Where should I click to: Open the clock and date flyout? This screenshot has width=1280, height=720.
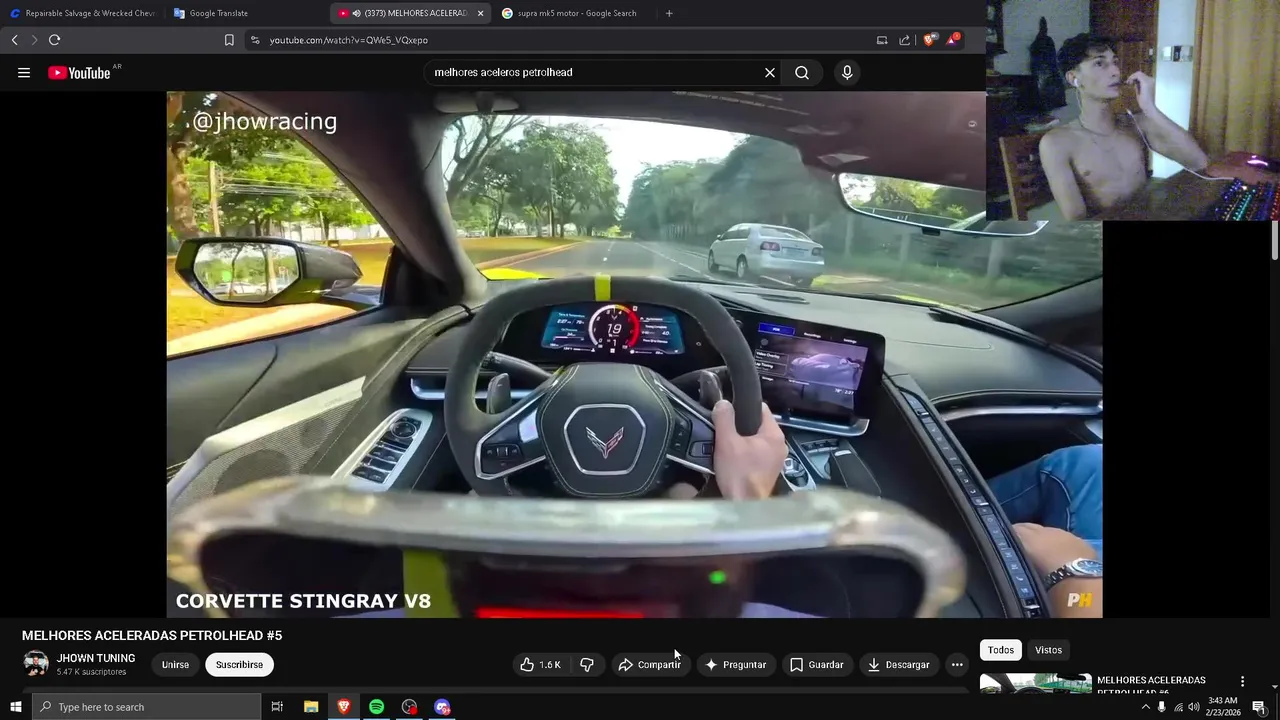1223,707
